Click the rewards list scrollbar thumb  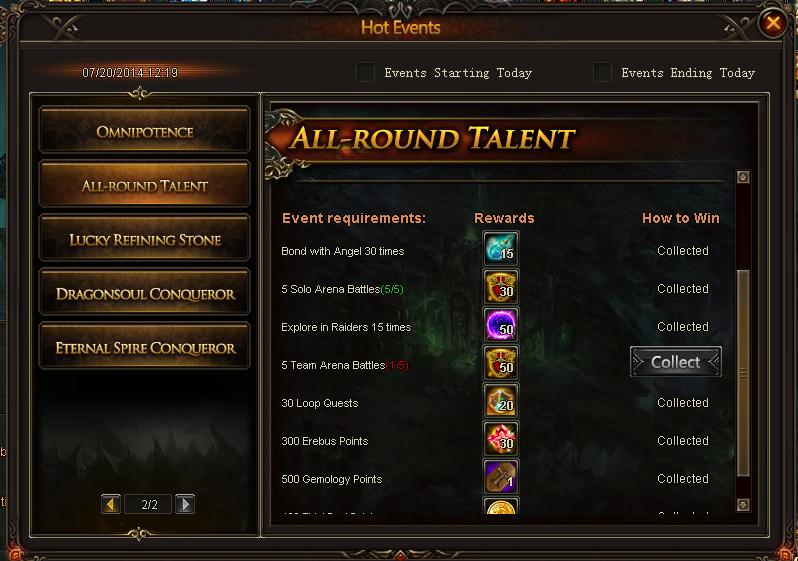tap(743, 373)
